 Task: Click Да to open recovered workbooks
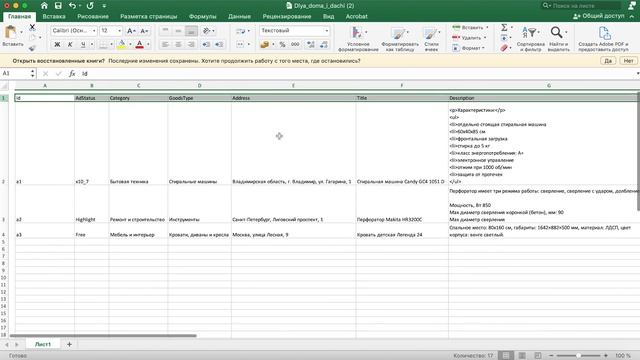point(608,61)
